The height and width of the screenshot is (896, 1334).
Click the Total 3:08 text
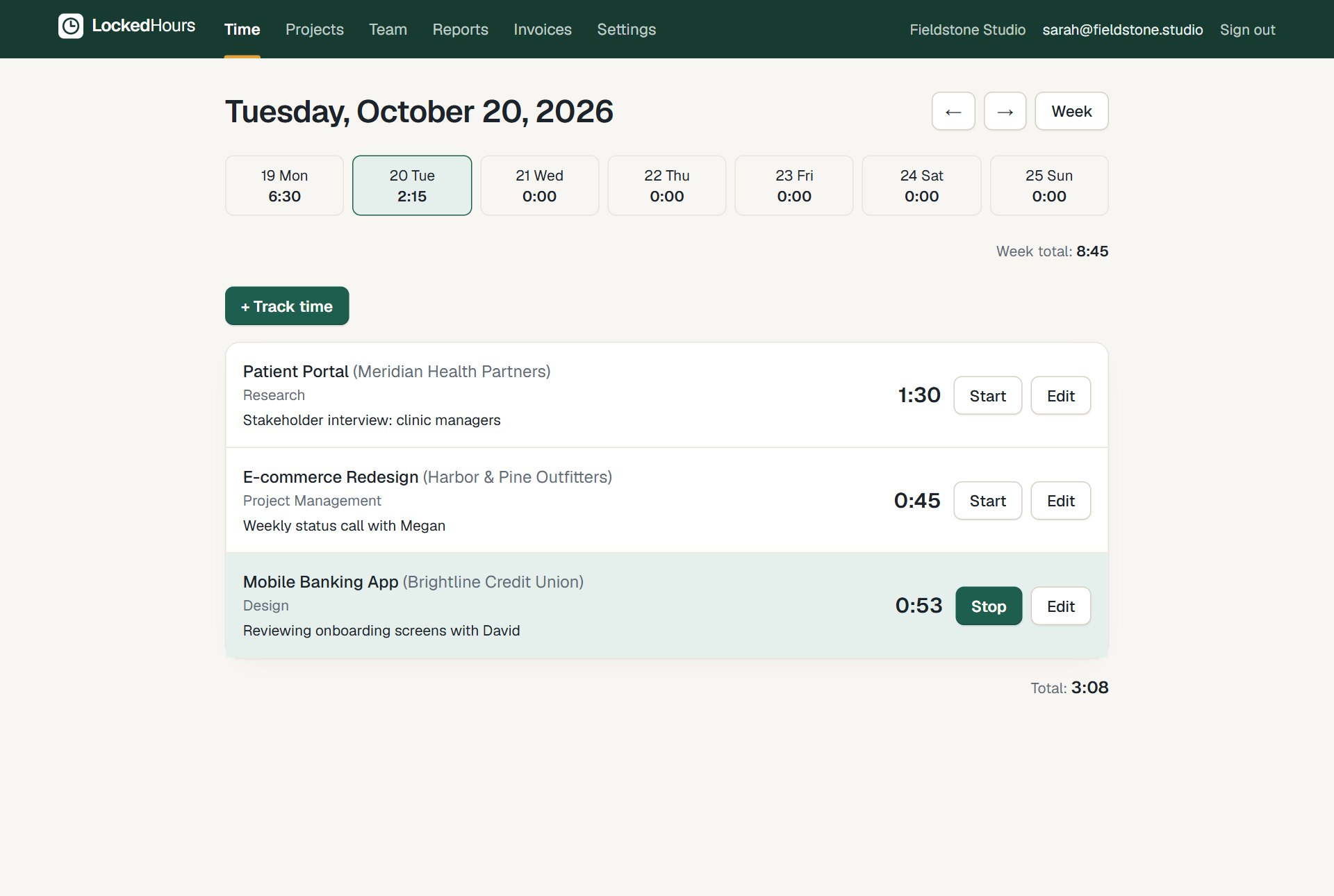(1069, 688)
